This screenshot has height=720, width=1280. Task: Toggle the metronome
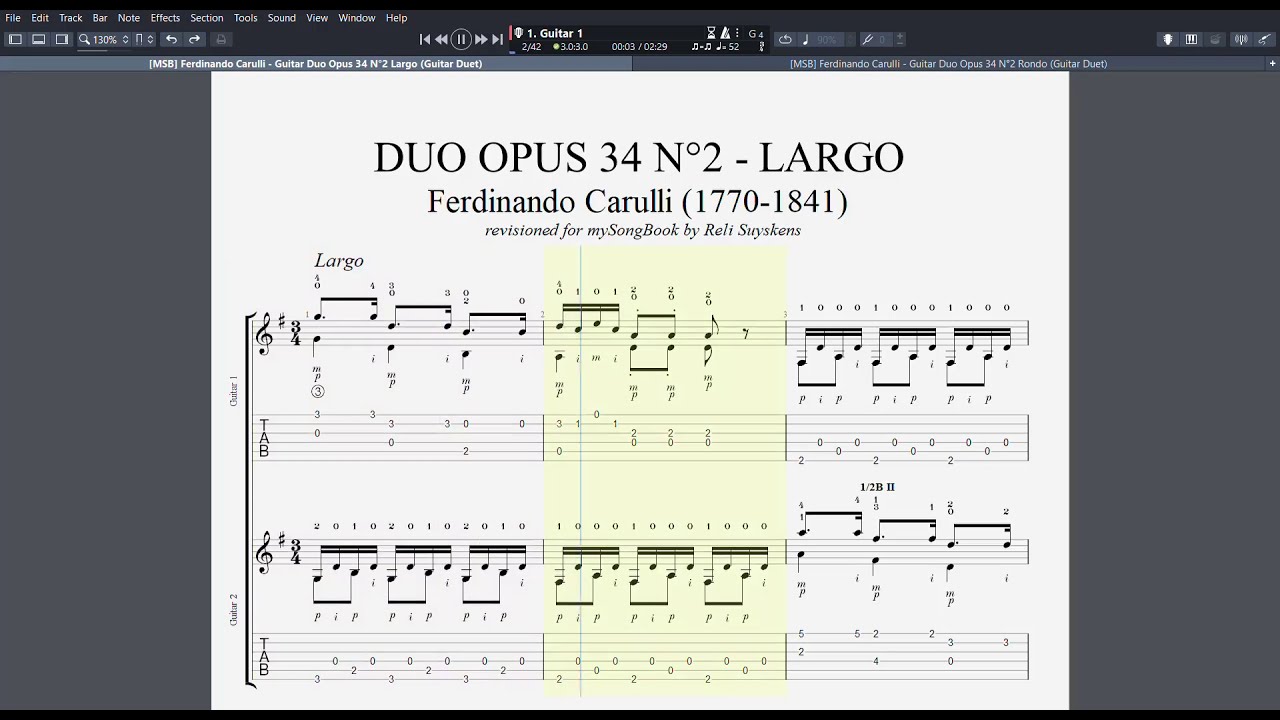coord(725,33)
